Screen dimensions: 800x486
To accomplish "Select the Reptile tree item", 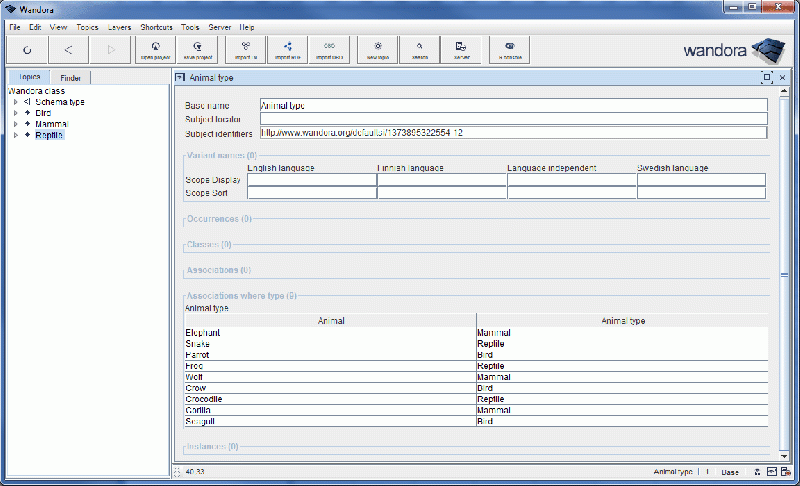I will click(49, 135).
